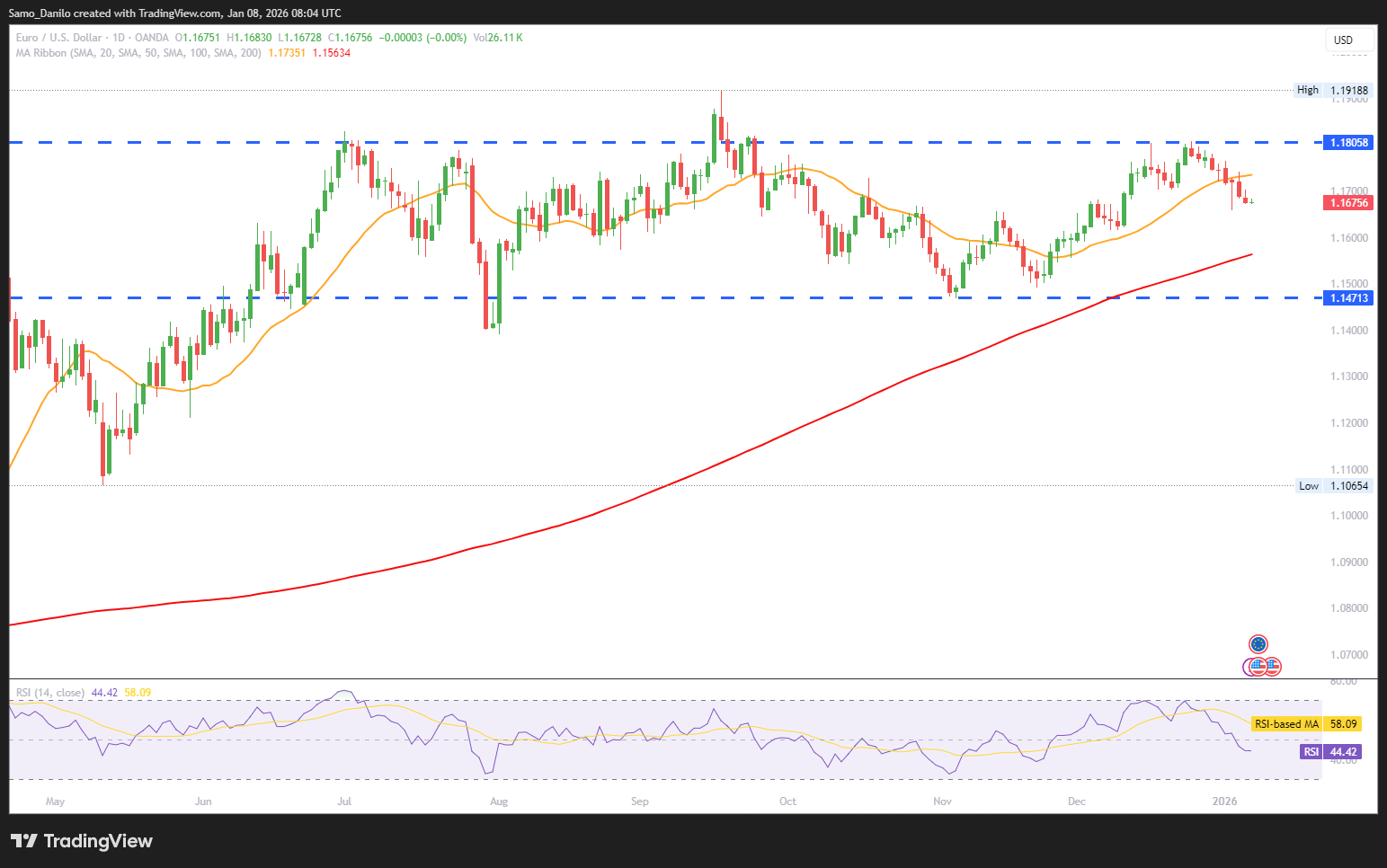Viewport: 1387px width, 868px height.
Task: Click the TradingView logo at bottom left
Action: point(82,841)
